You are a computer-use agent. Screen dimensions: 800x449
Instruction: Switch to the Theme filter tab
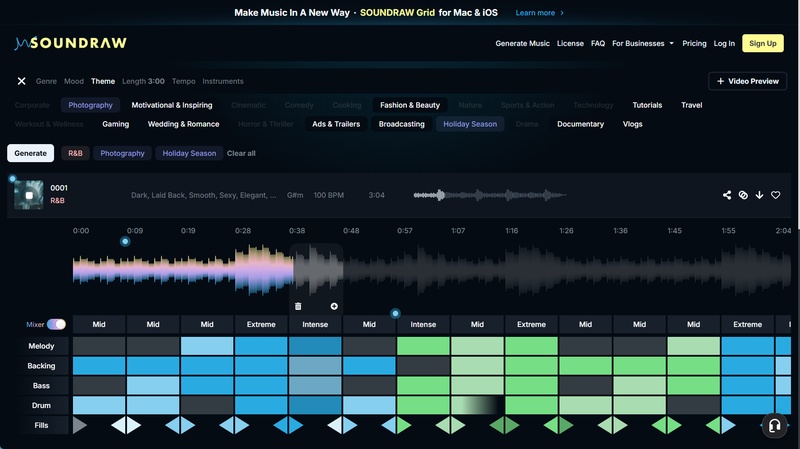click(103, 81)
